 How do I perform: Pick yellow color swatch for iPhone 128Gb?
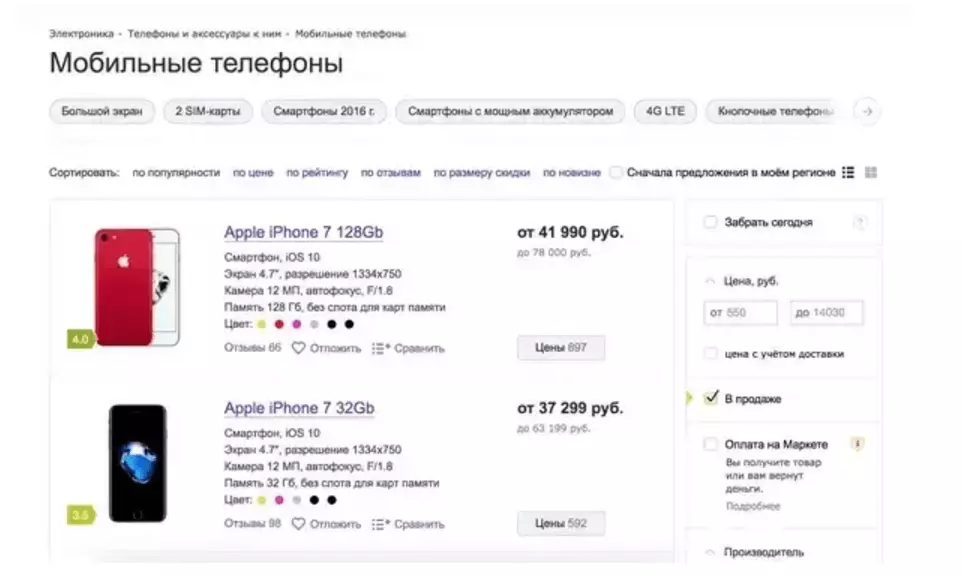point(262,324)
